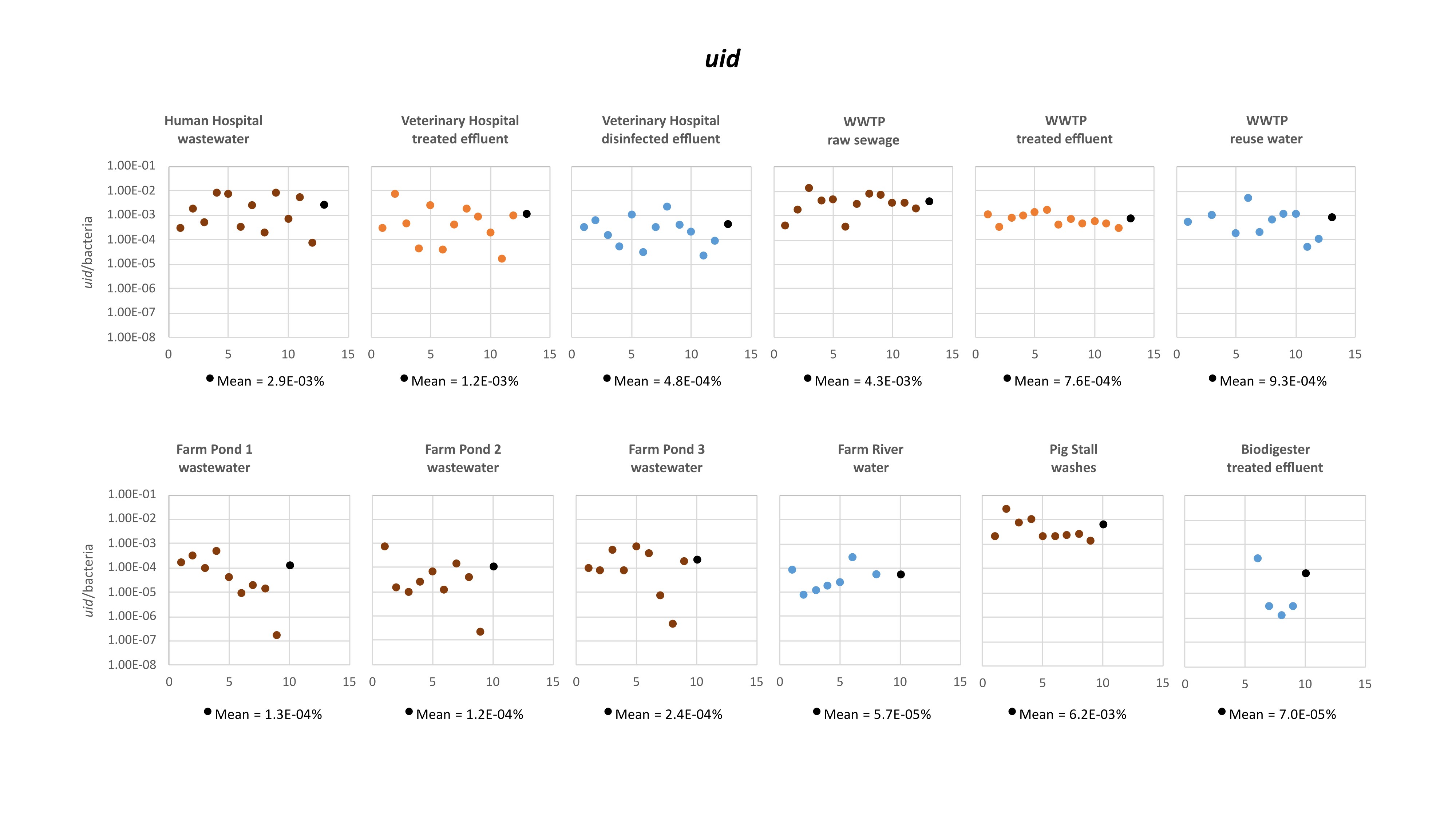Select the "Mean = 6.2E-03%" legend label
The image size is (1456, 819).
tap(1072, 715)
